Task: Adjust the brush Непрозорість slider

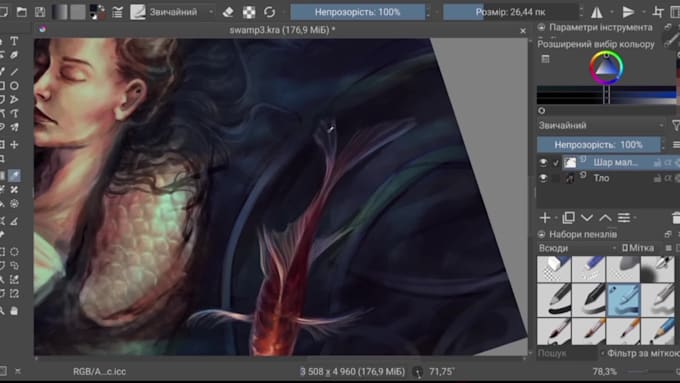Action: click(x=358, y=12)
